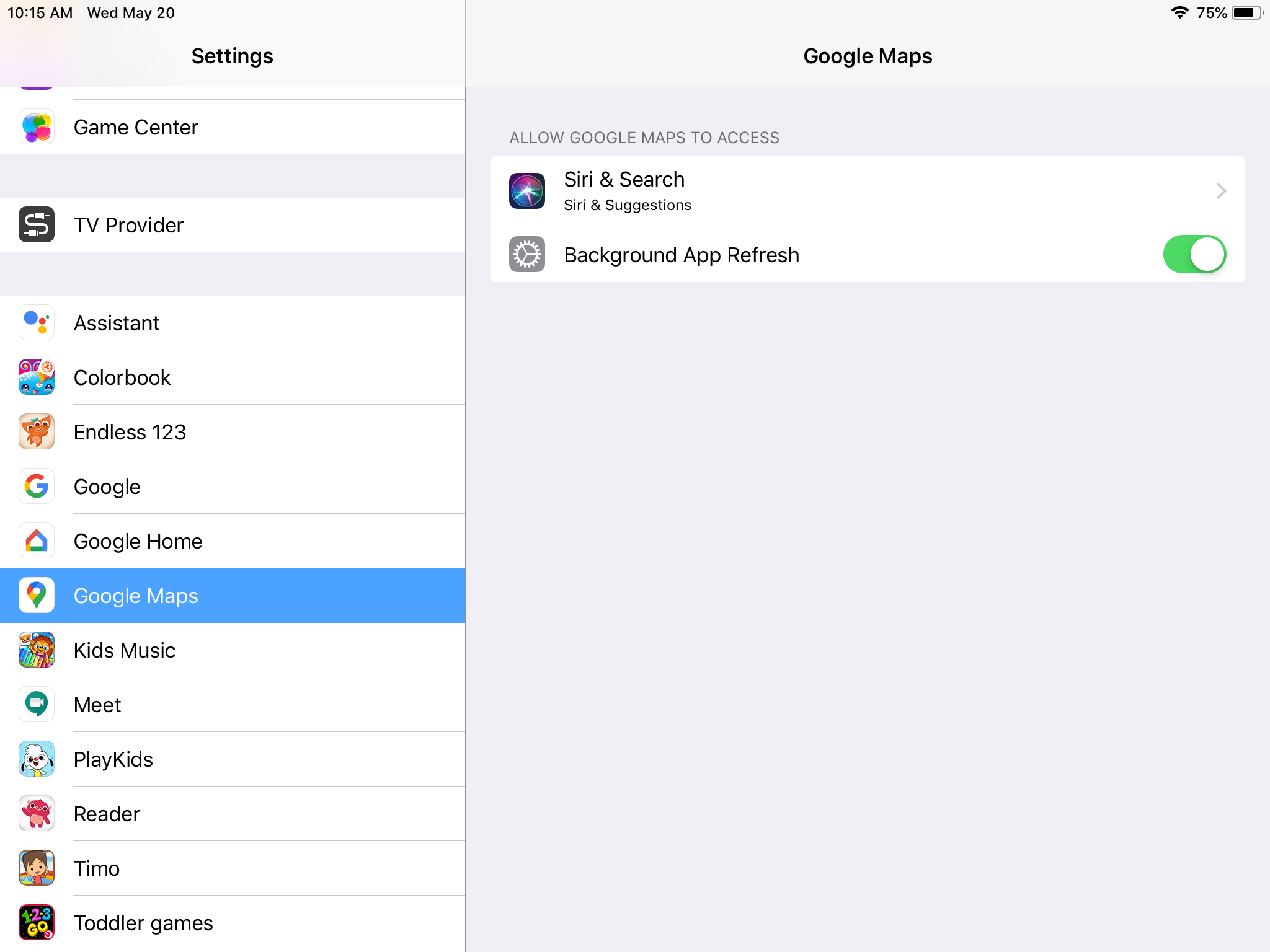Tap the battery indicator in status bar
Image resolution: width=1270 pixels, height=952 pixels.
1246,13
